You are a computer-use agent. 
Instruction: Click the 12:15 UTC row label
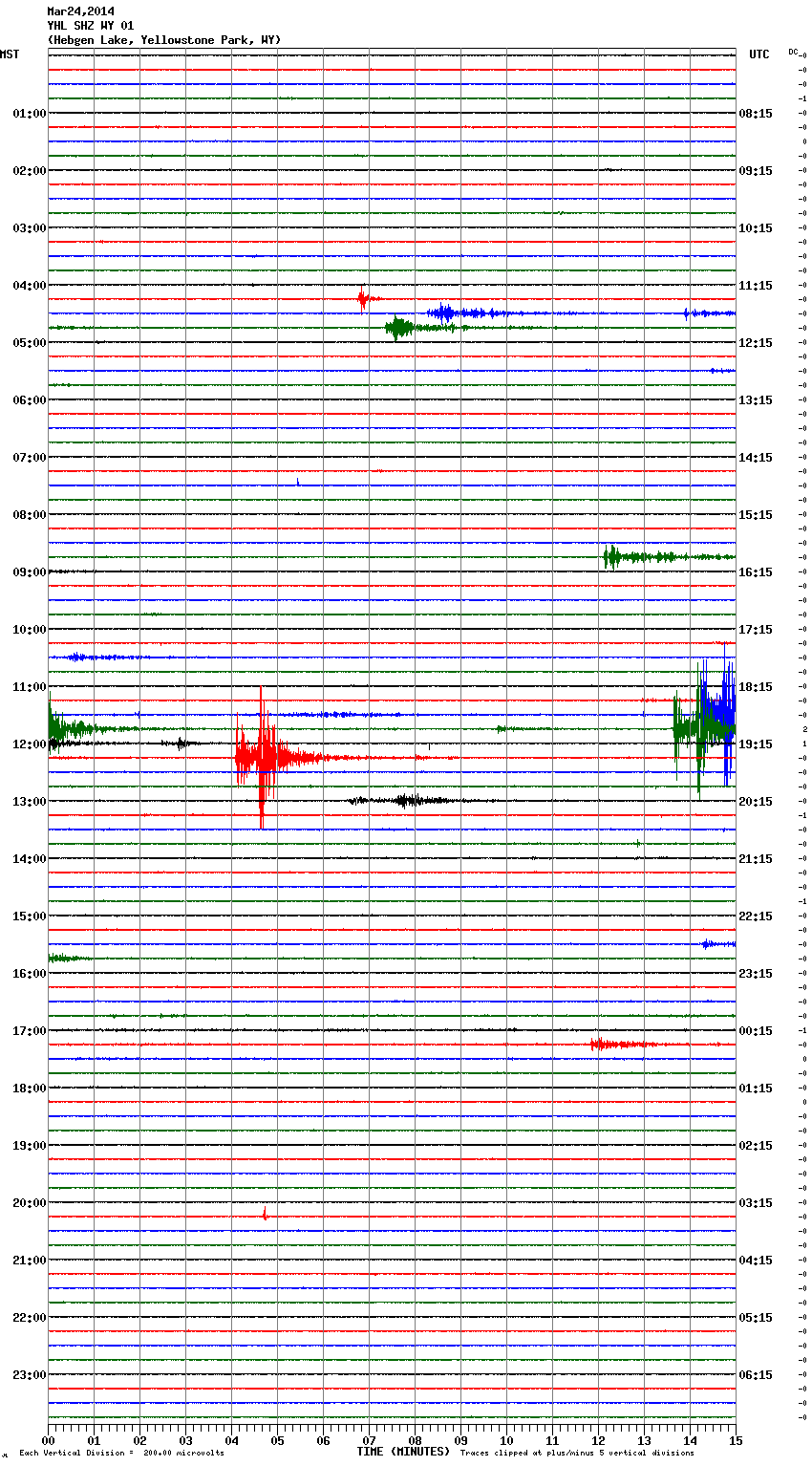tap(756, 343)
